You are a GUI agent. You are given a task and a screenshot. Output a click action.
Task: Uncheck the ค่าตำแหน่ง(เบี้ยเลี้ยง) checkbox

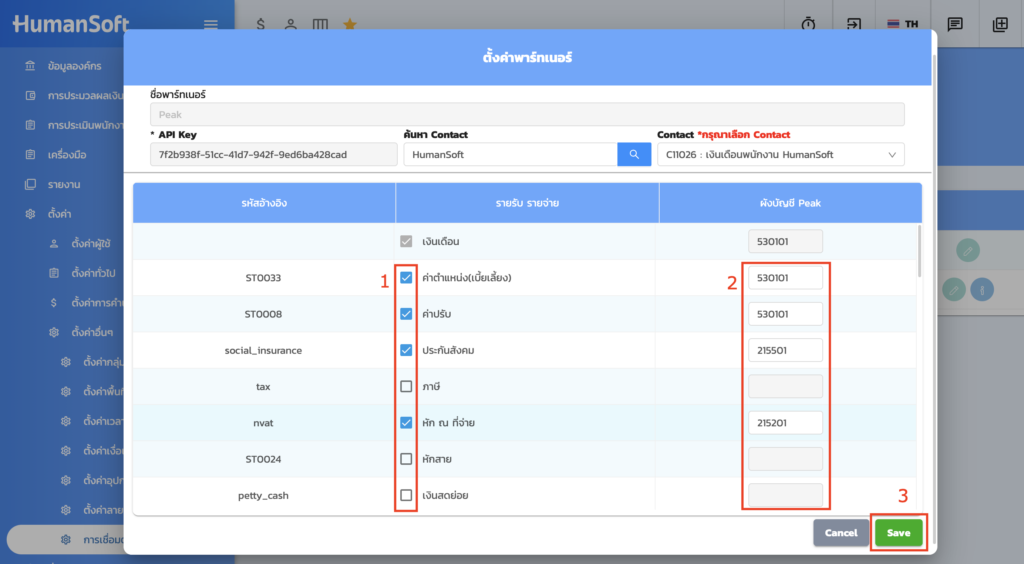click(x=406, y=278)
